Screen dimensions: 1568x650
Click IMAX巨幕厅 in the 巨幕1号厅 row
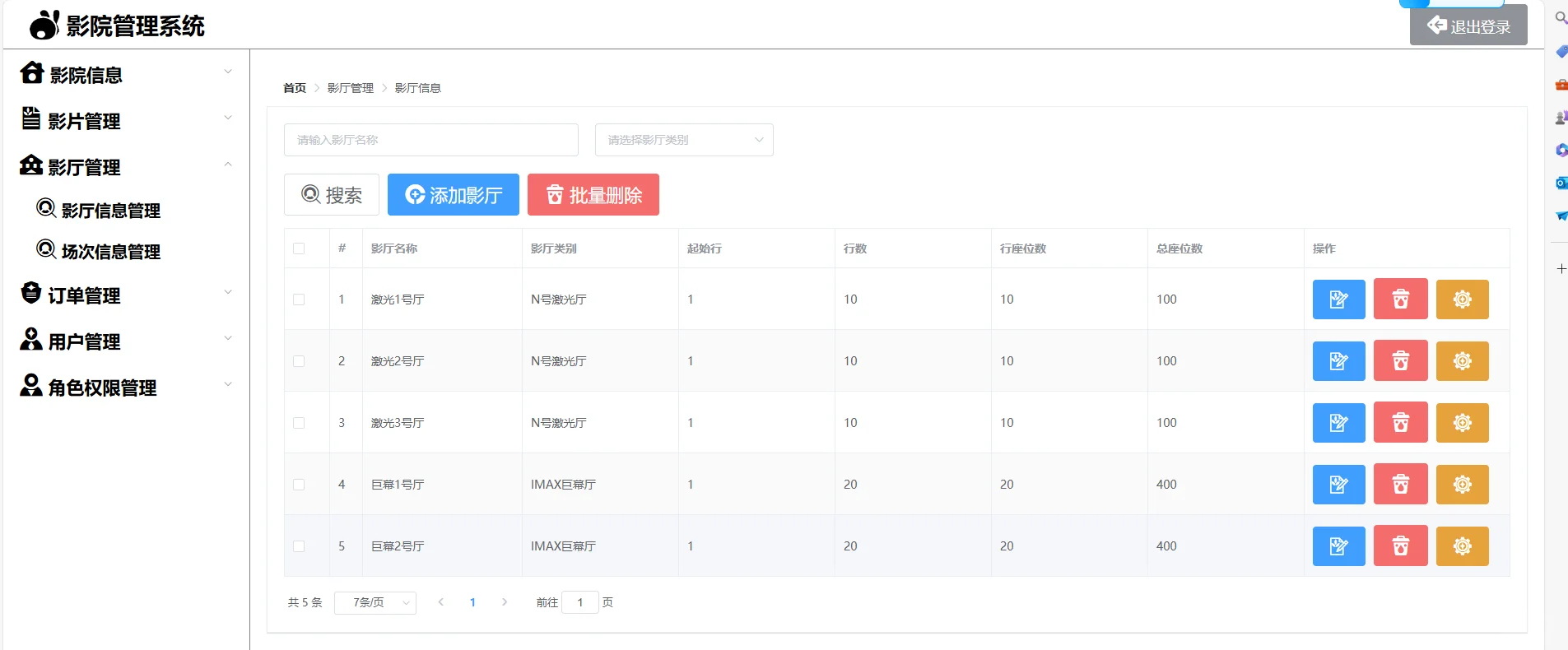tap(563, 485)
